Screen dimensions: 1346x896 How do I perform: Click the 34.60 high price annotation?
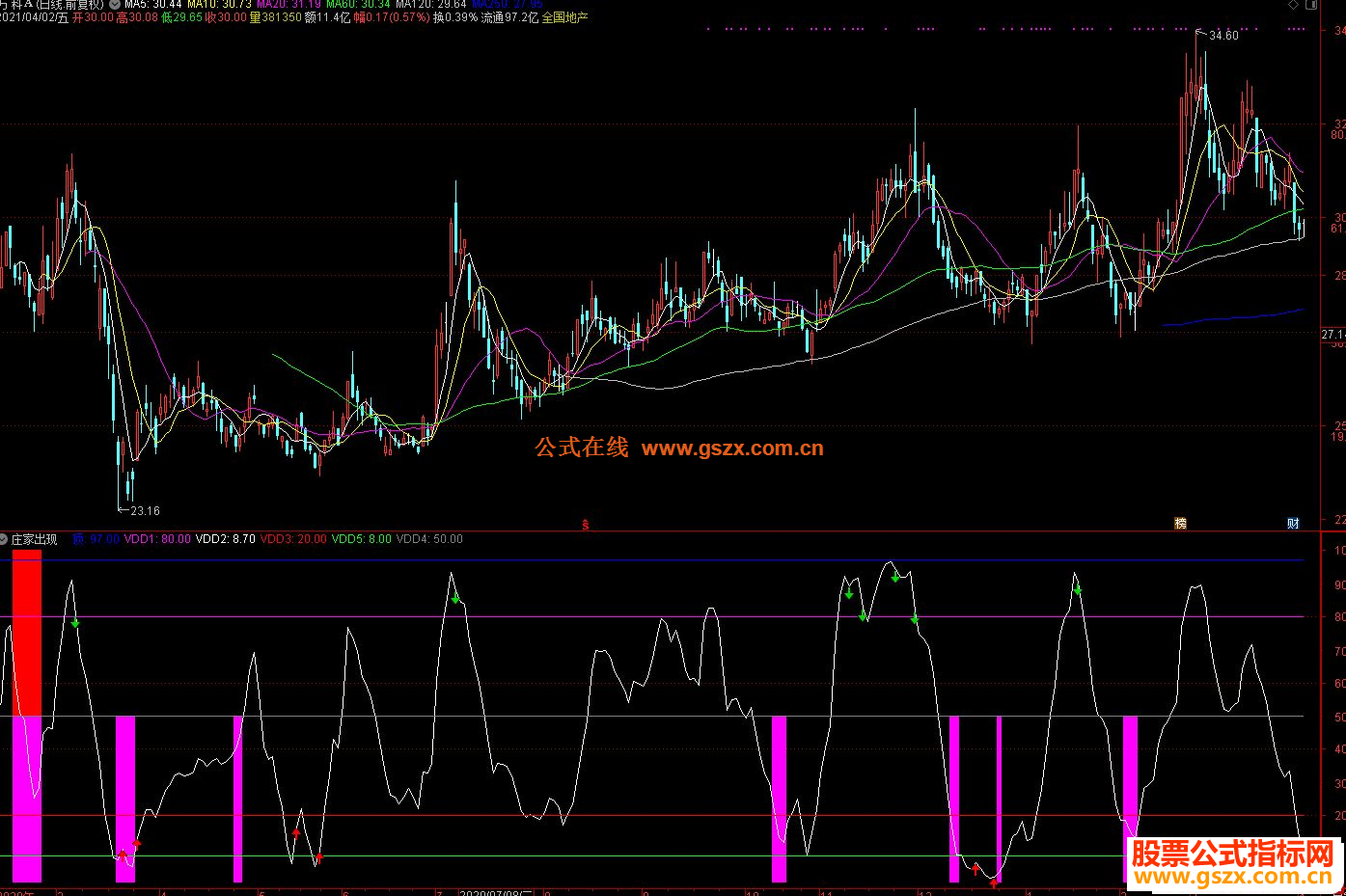[1222, 36]
